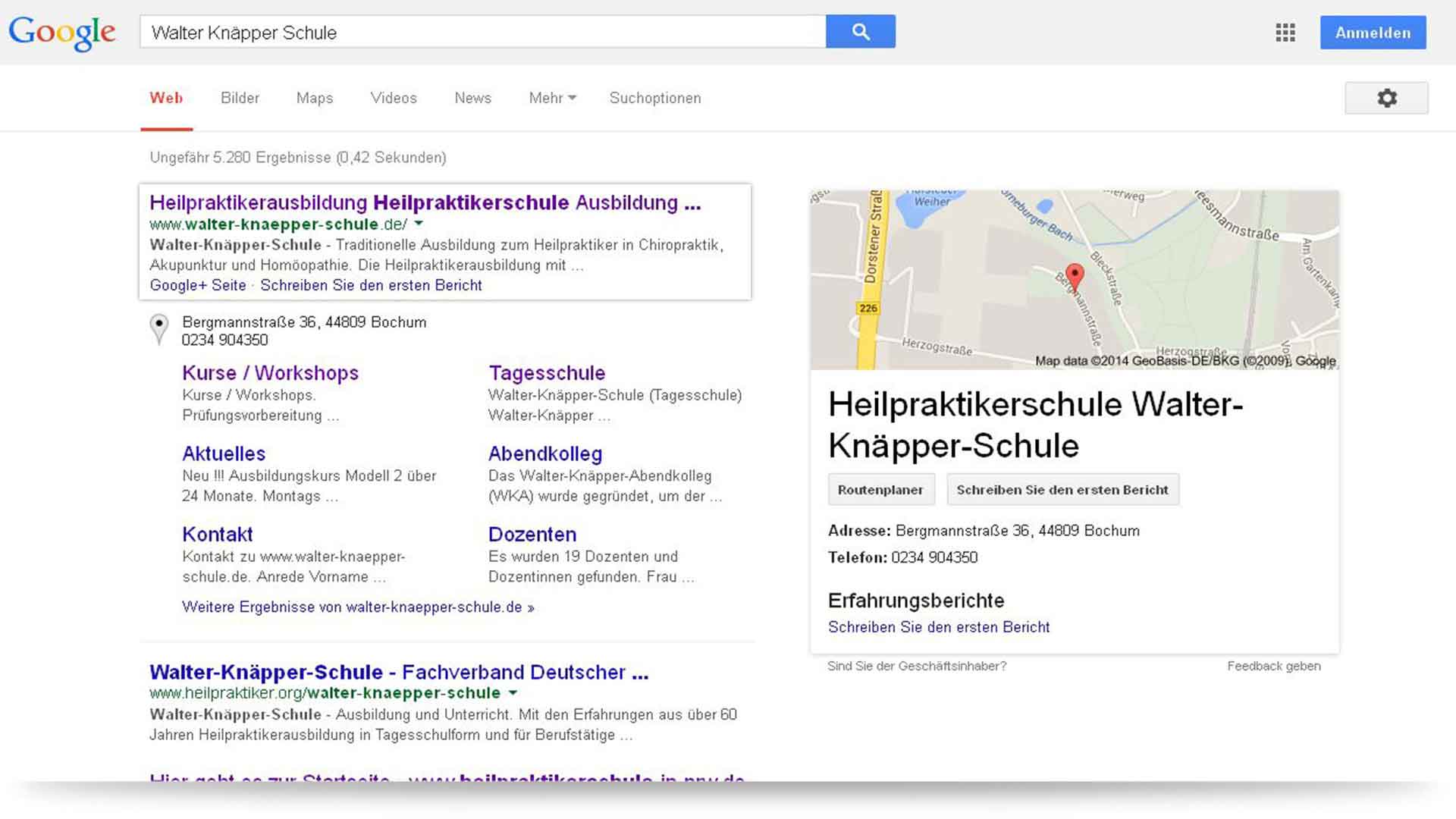Open the Mehr dropdown menu

(x=553, y=98)
